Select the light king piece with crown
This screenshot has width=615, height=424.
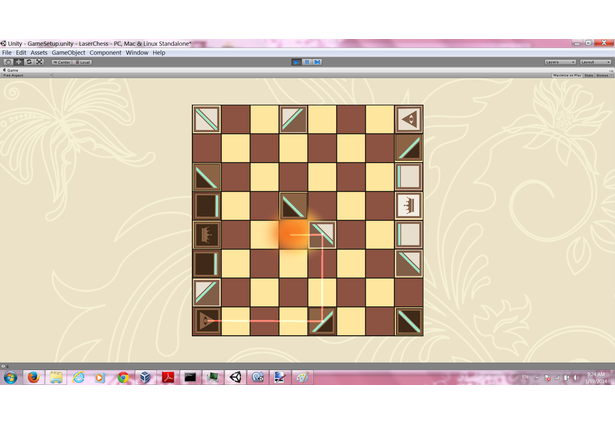tap(409, 206)
